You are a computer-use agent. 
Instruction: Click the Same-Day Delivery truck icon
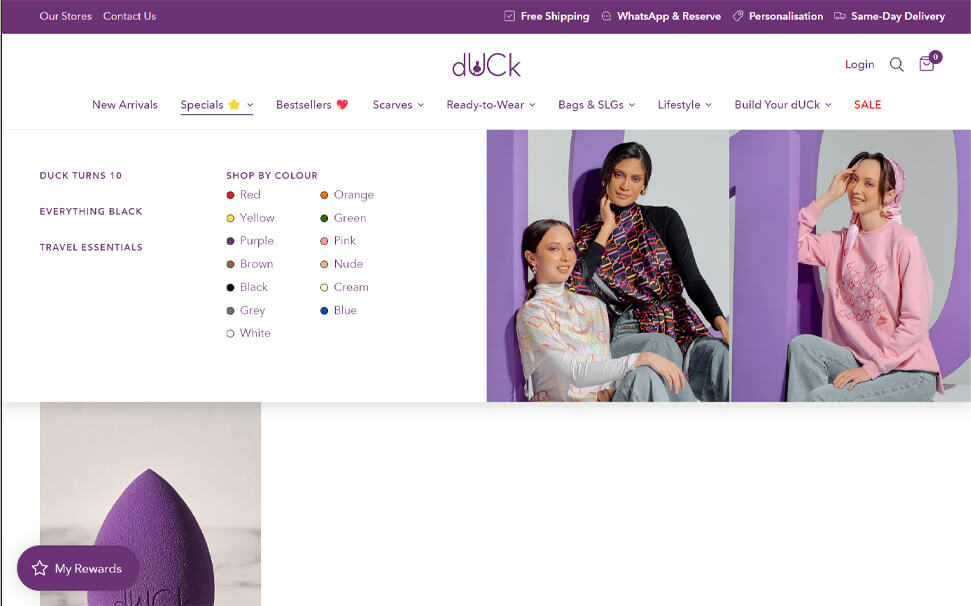coord(840,16)
